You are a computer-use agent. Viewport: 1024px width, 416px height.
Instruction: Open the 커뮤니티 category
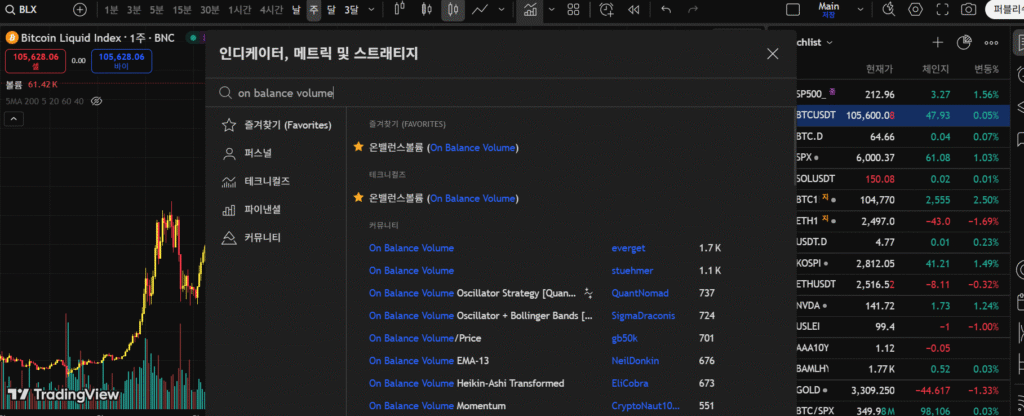(251, 237)
